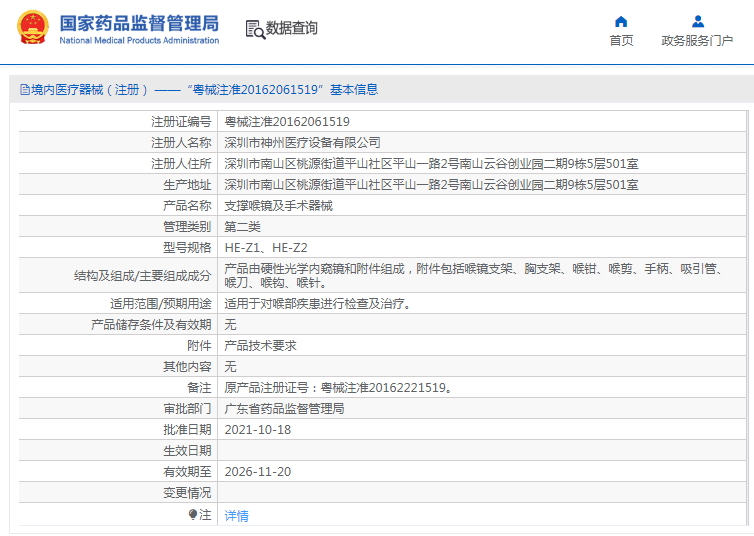The image size is (754, 536).
Task: Select registration number 粤械注准20162061519 value cell
Action: (x=287, y=122)
